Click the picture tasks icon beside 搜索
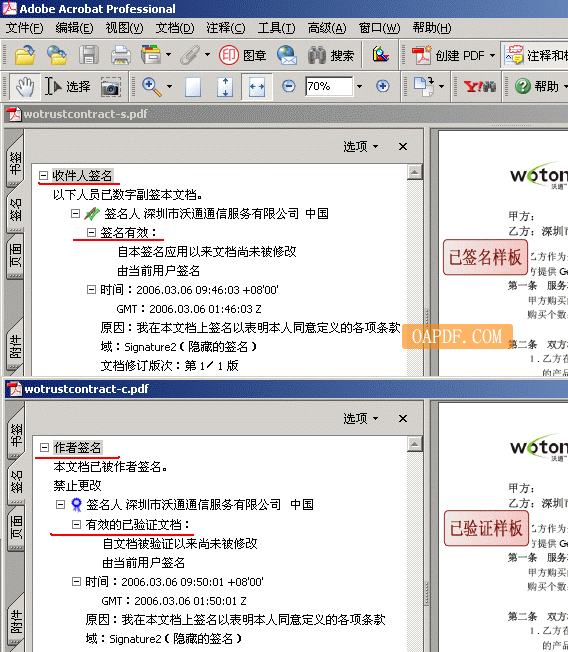568x652 pixels. coord(380,55)
